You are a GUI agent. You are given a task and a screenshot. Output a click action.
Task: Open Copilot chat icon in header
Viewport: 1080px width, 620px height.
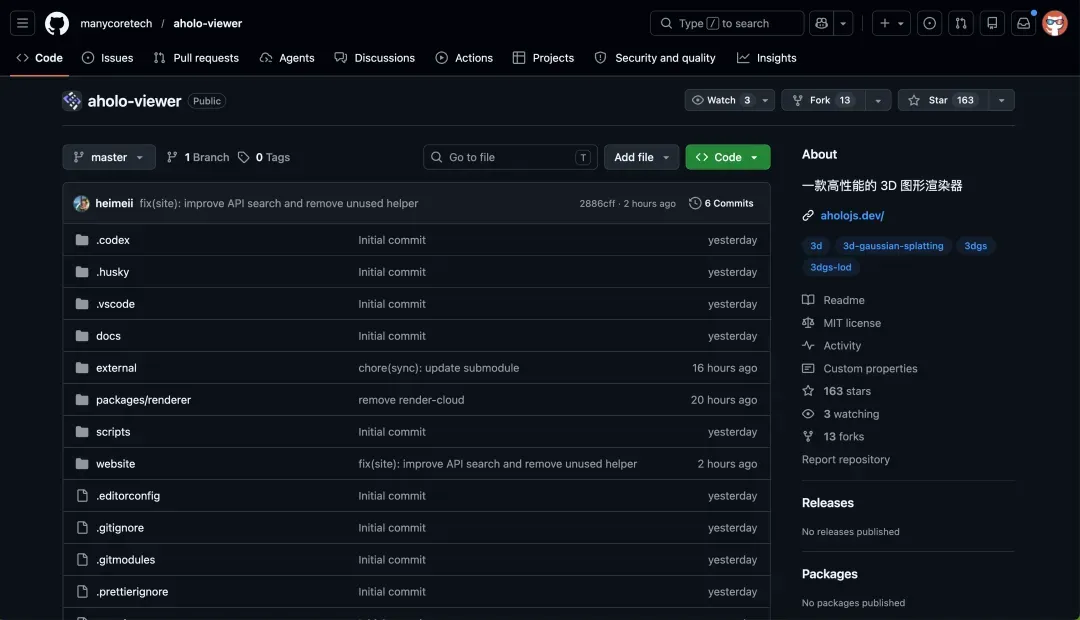[x=821, y=23]
